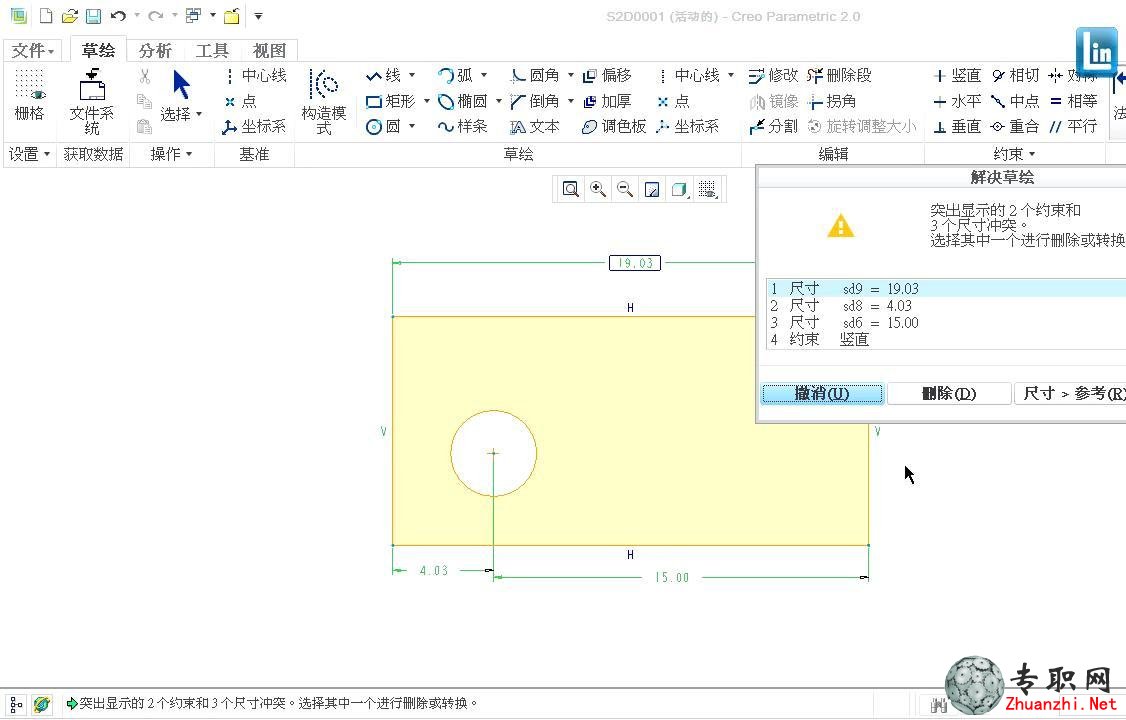Select the 文本 text tool
The height and width of the screenshot is (720, 1126).
[x=535, y=126]
